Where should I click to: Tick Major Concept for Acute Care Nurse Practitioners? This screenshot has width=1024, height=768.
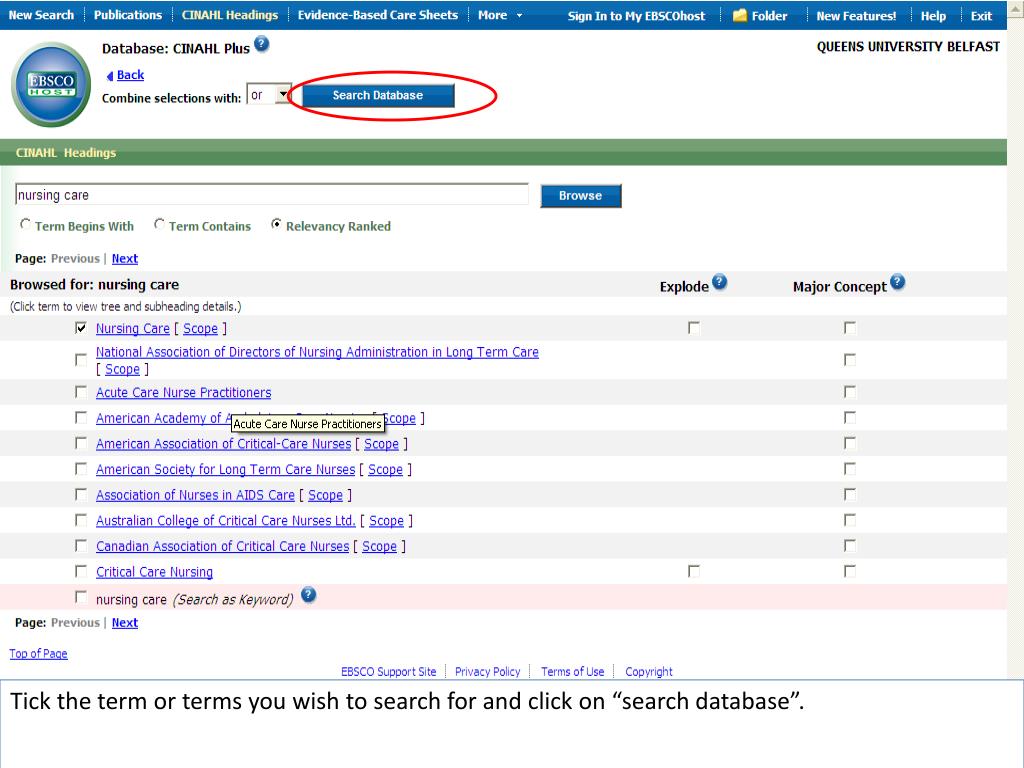coord(850,392)
